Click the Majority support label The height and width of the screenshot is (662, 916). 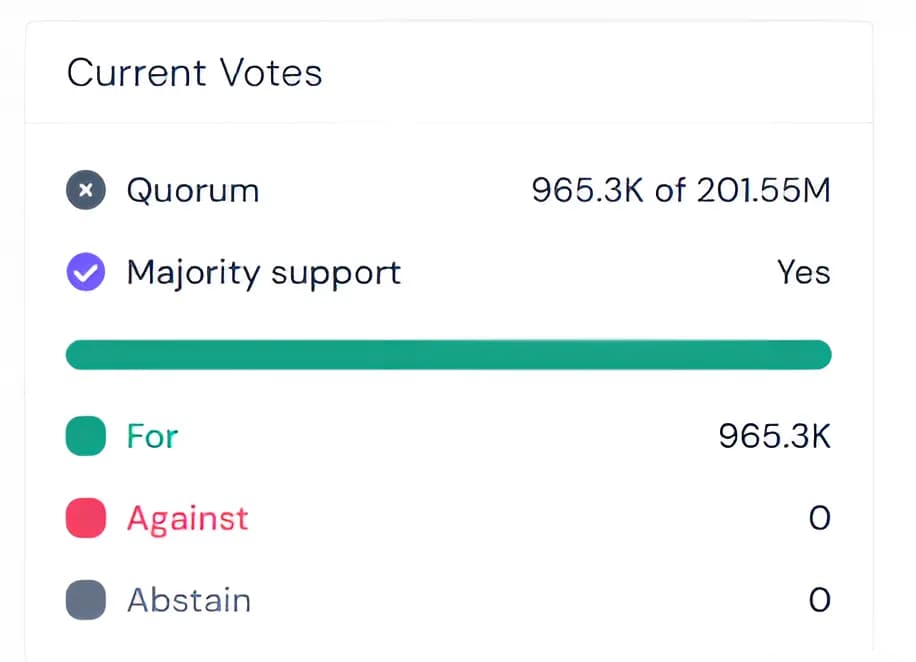[263, 272]
